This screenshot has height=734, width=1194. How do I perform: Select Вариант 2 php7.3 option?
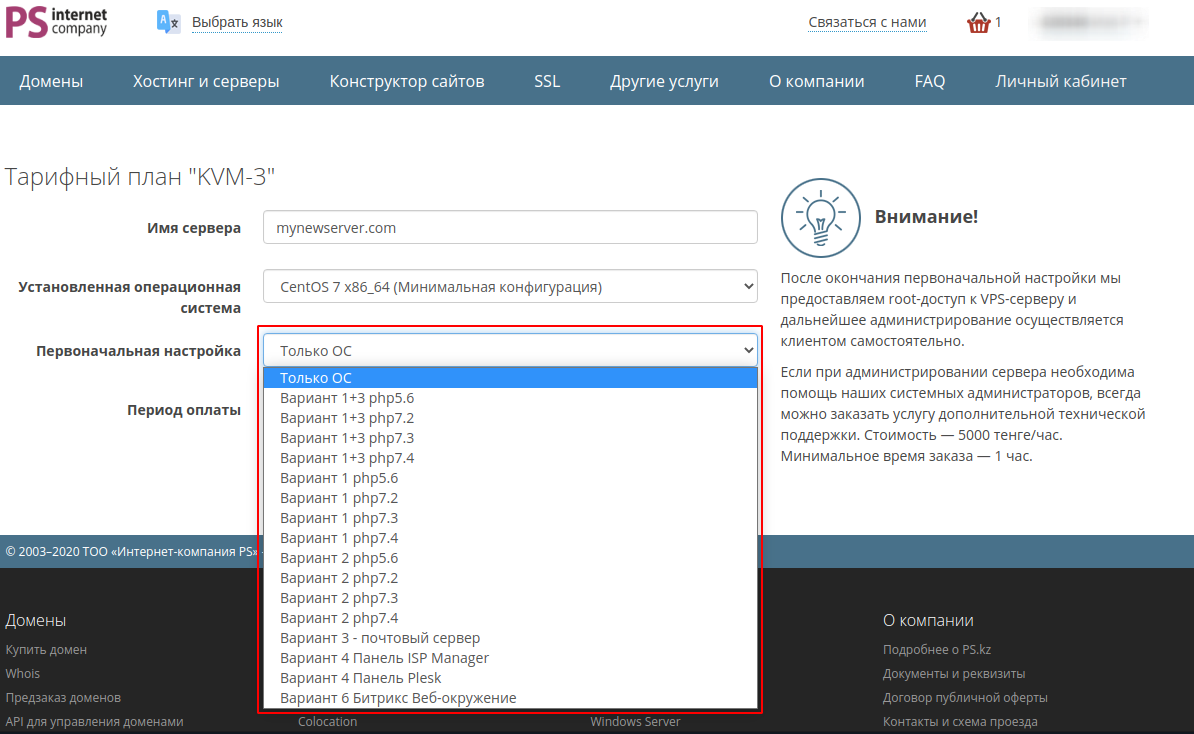[x=510, y=598]
